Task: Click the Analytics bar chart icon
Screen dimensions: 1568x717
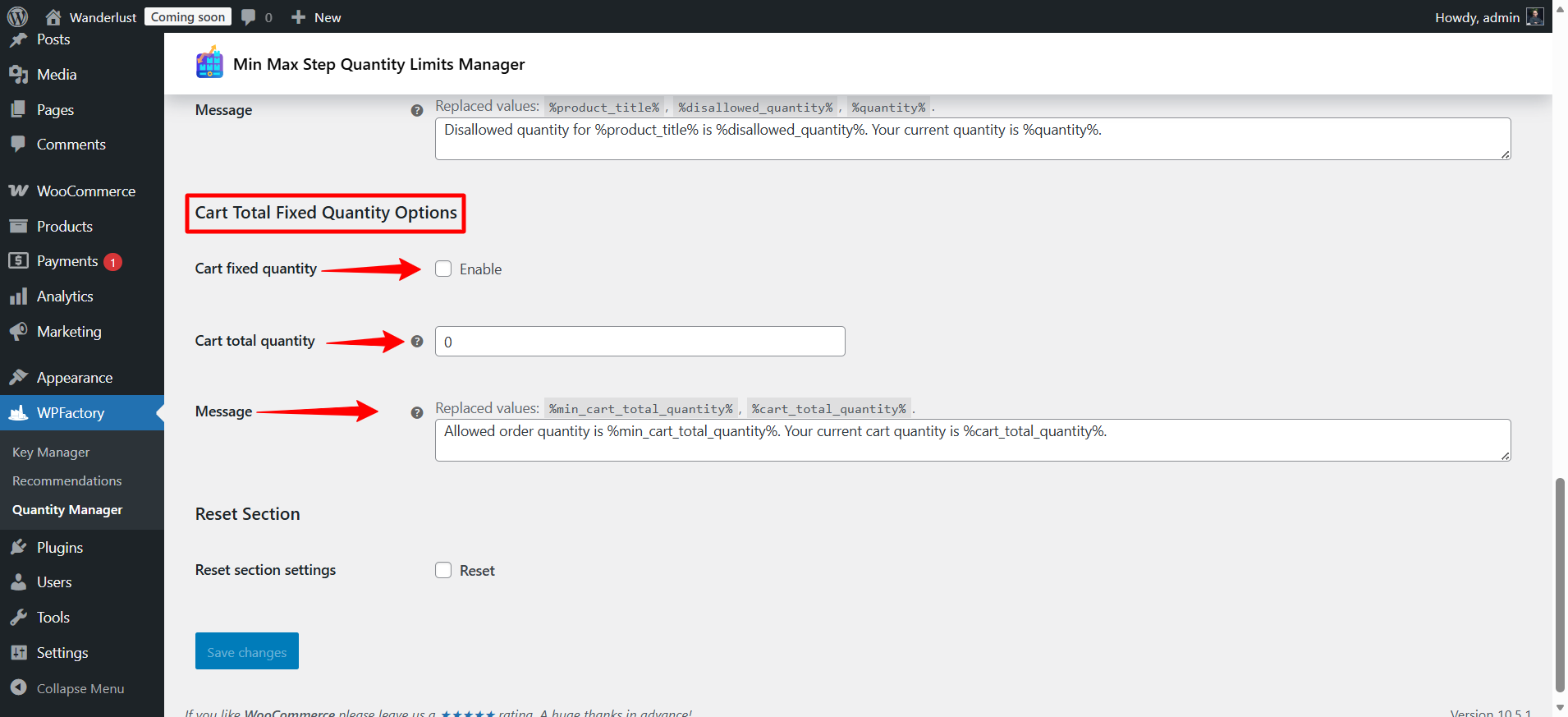Action: [x=18, y=296]
